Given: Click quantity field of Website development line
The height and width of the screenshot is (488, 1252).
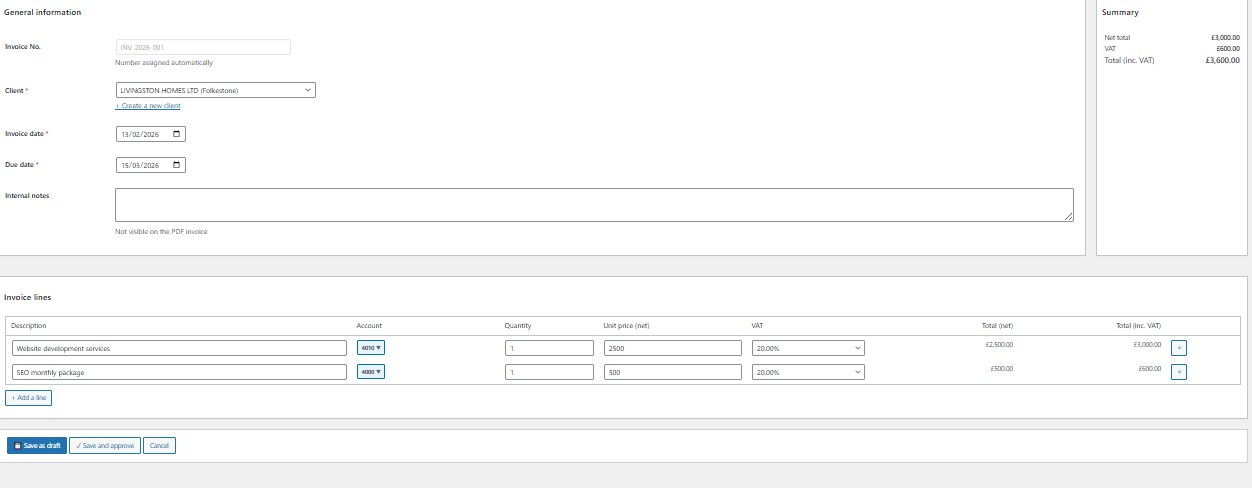Looking at the screenshot, I should (549, 348).
